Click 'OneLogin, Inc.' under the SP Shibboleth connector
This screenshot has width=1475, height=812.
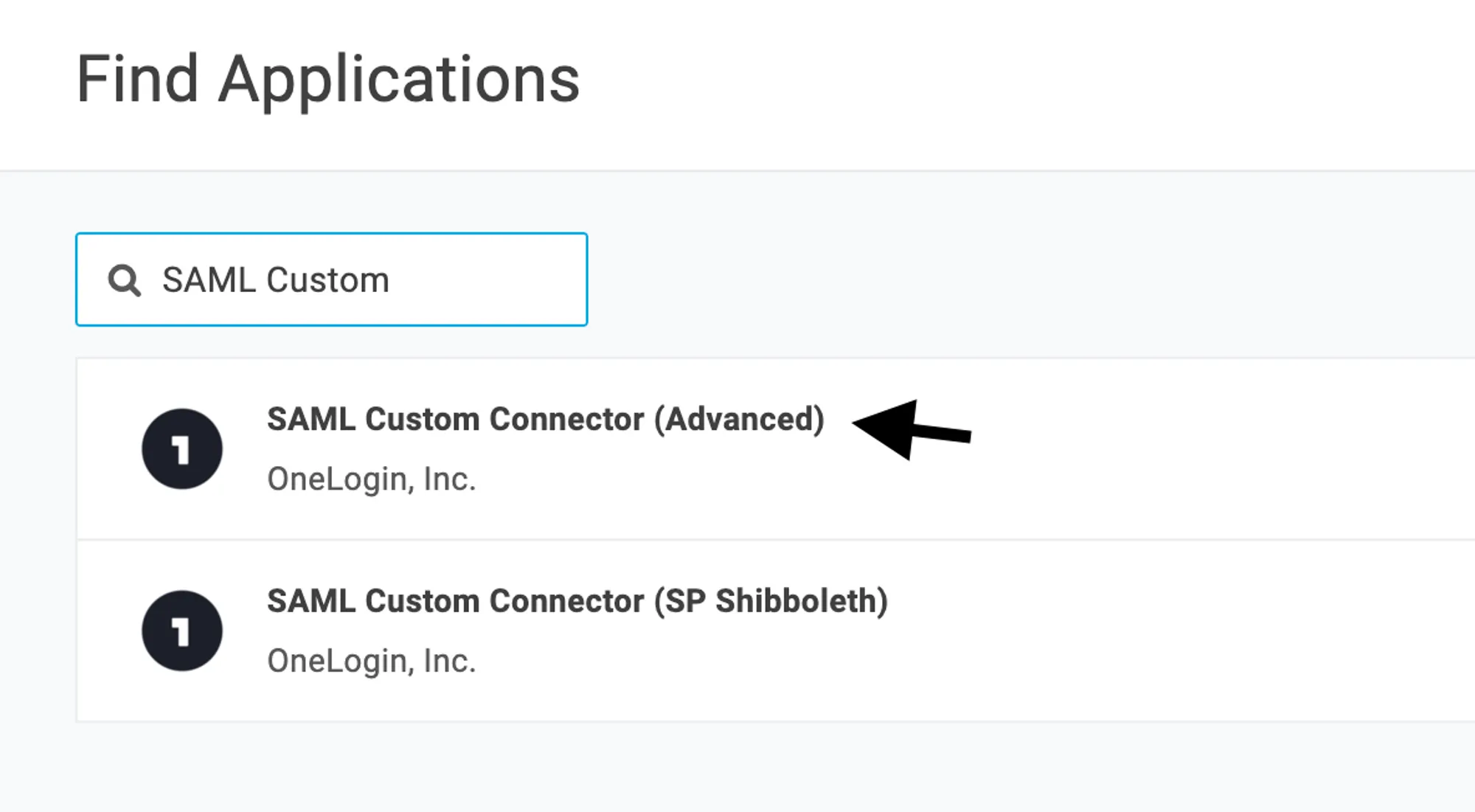[371, 661]
